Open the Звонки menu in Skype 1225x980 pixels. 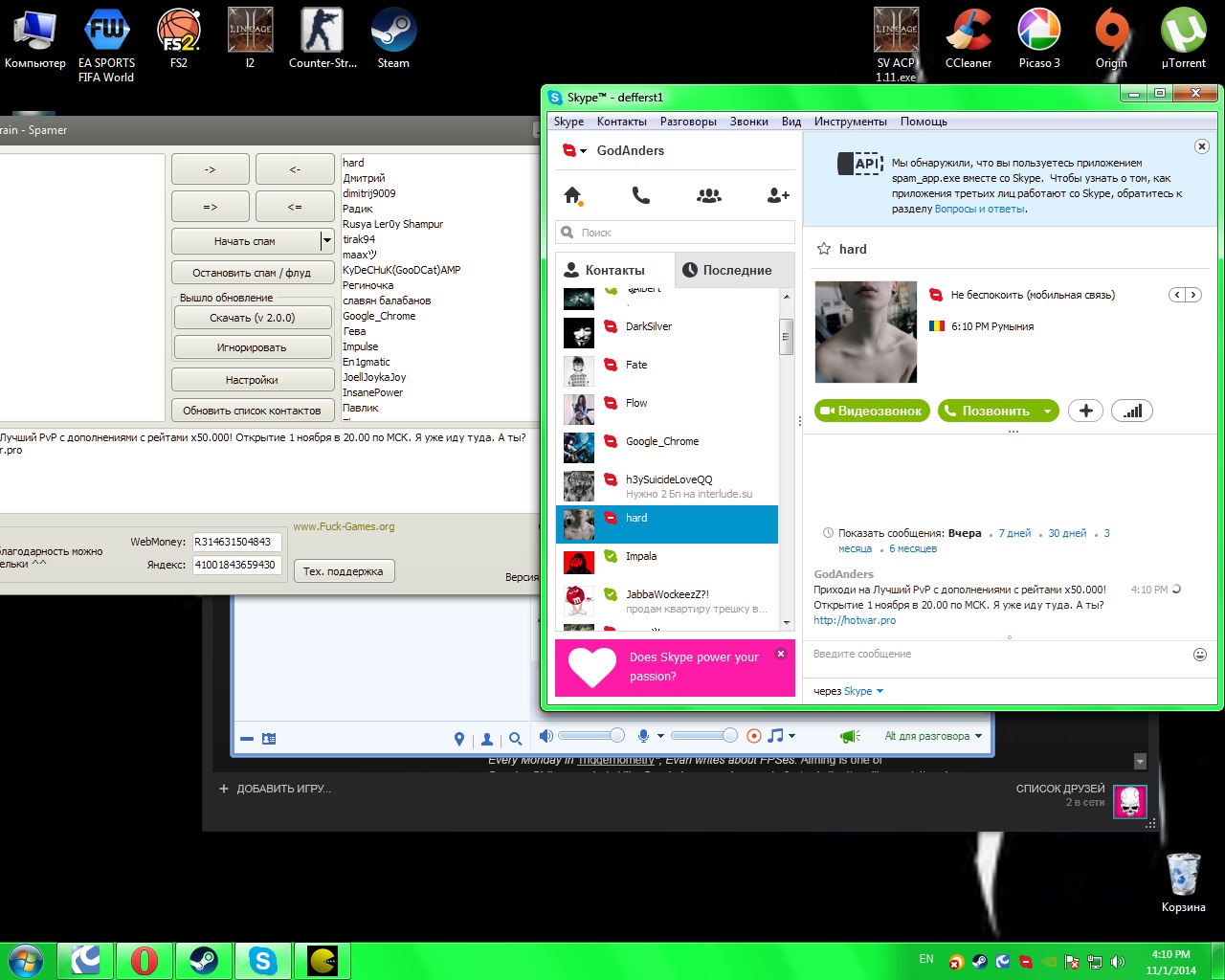coord(748,122)
